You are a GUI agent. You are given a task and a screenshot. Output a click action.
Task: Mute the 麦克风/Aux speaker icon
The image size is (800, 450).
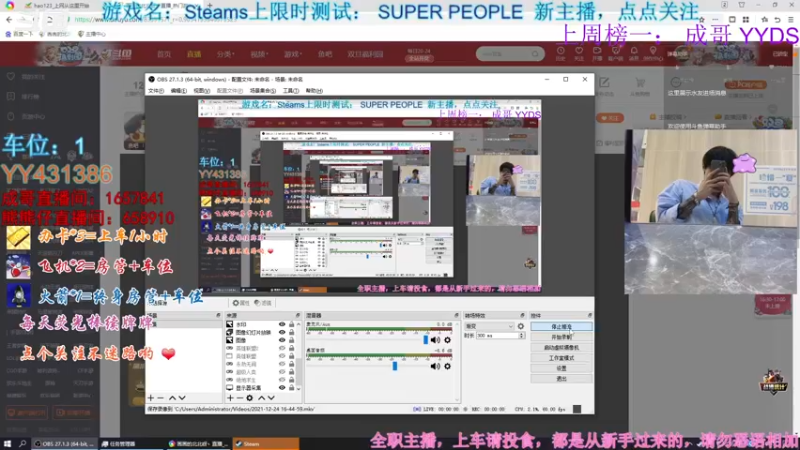435,340
